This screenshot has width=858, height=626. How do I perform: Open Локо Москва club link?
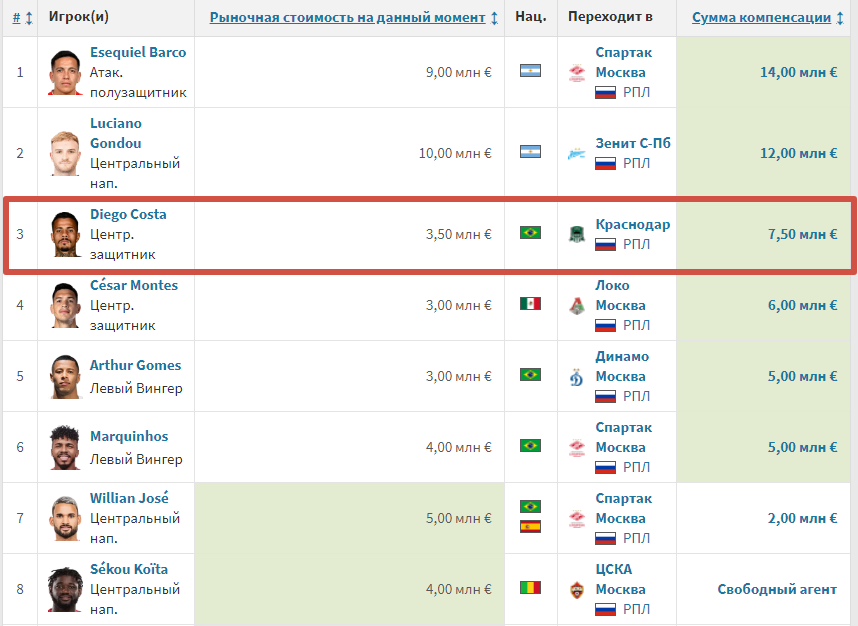click(620, 295)
